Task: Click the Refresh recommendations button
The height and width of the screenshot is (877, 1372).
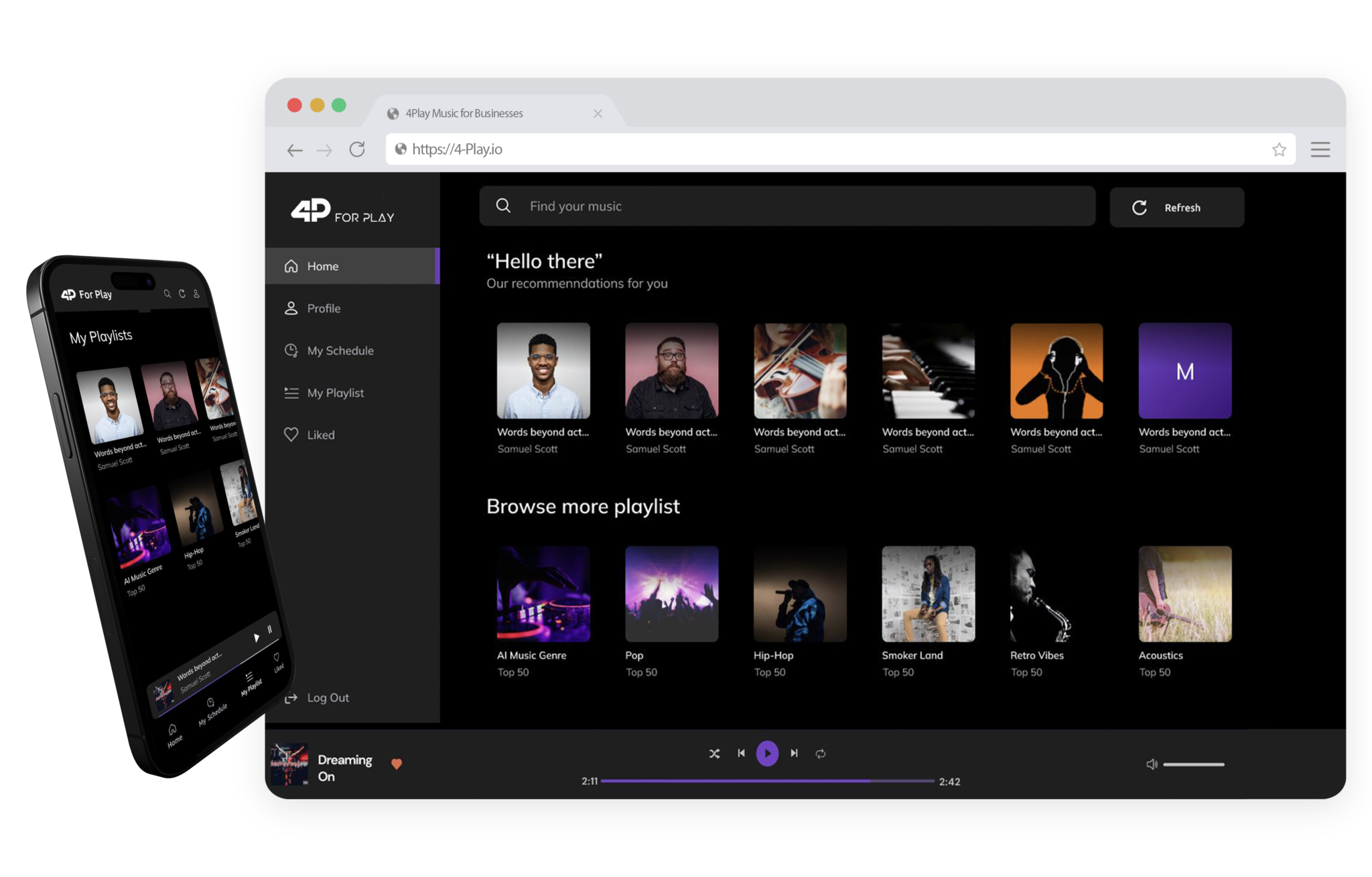Action: point(1176,207)
